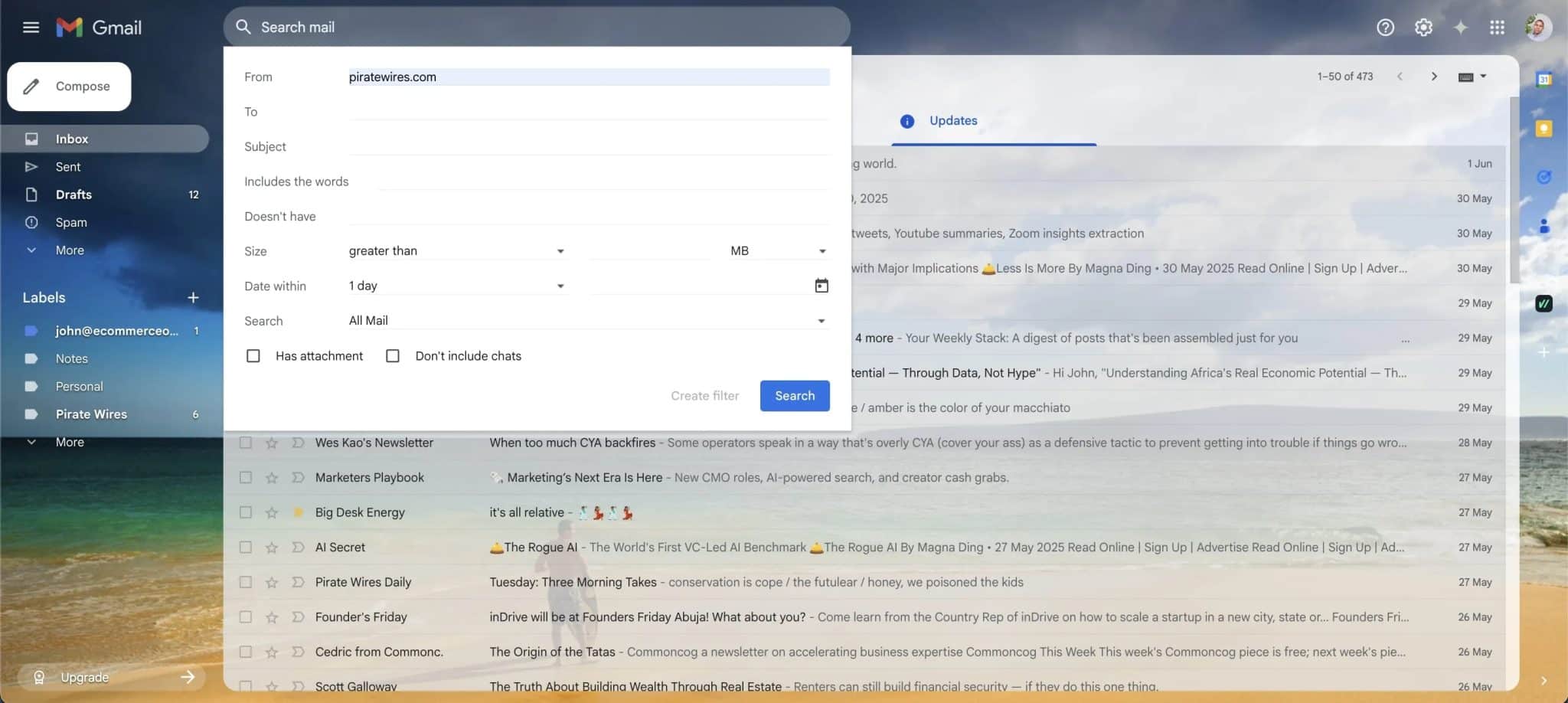The width and height of the screenshot is (1568, 703).
Task: Click the Search button
Action: point(794,396)
